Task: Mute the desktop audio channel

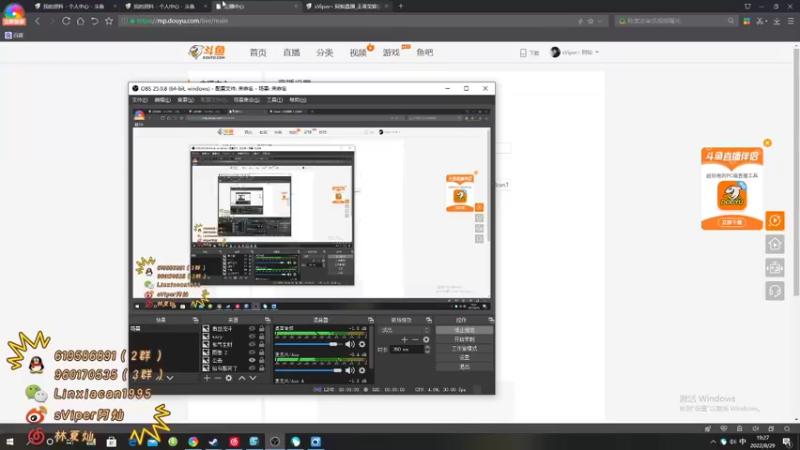Action: point(349,344)
